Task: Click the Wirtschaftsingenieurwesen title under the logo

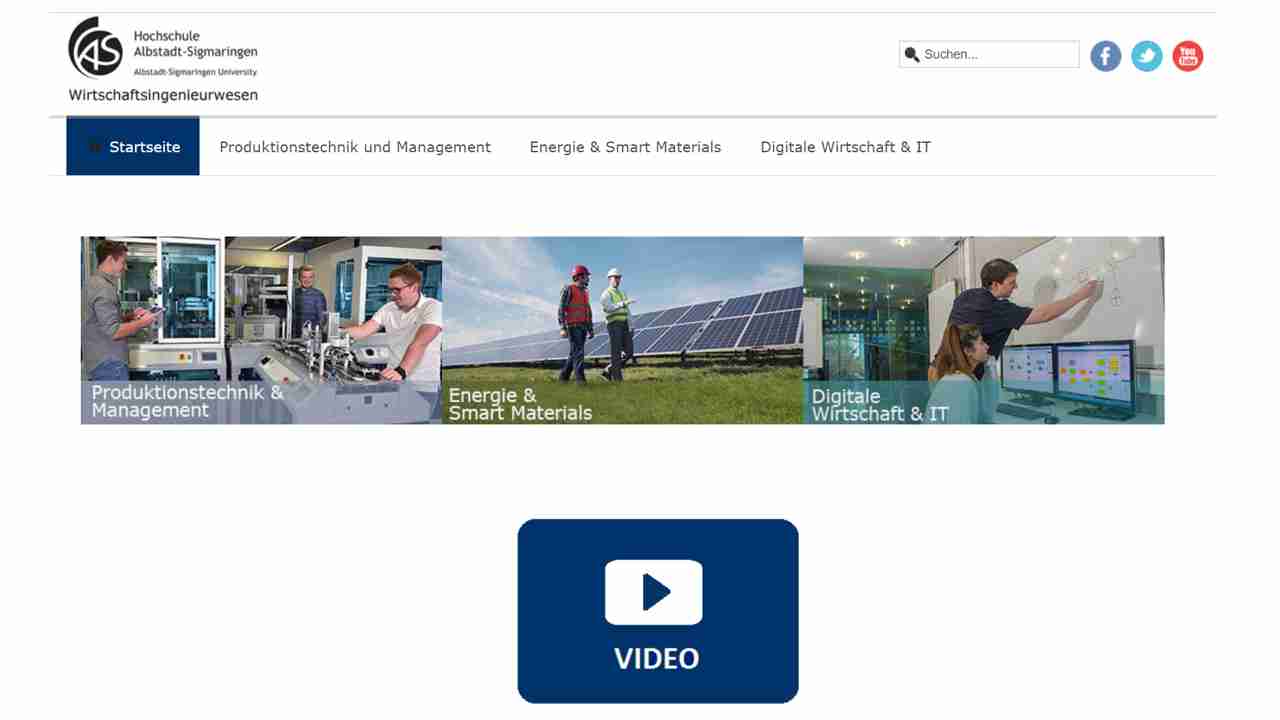Action: [x=163, y=95]
